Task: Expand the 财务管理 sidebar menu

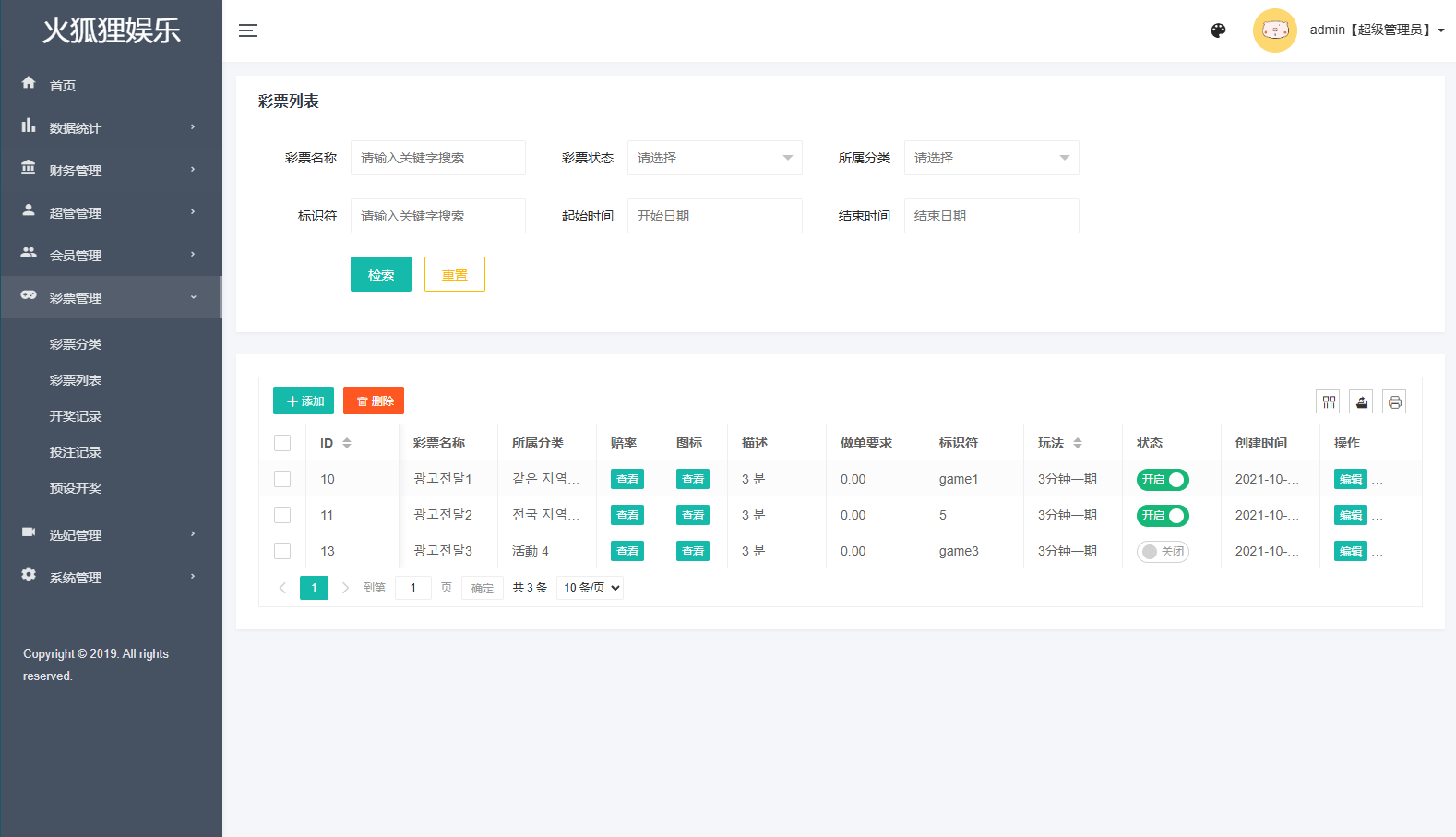Action: [x=111, y=170]
